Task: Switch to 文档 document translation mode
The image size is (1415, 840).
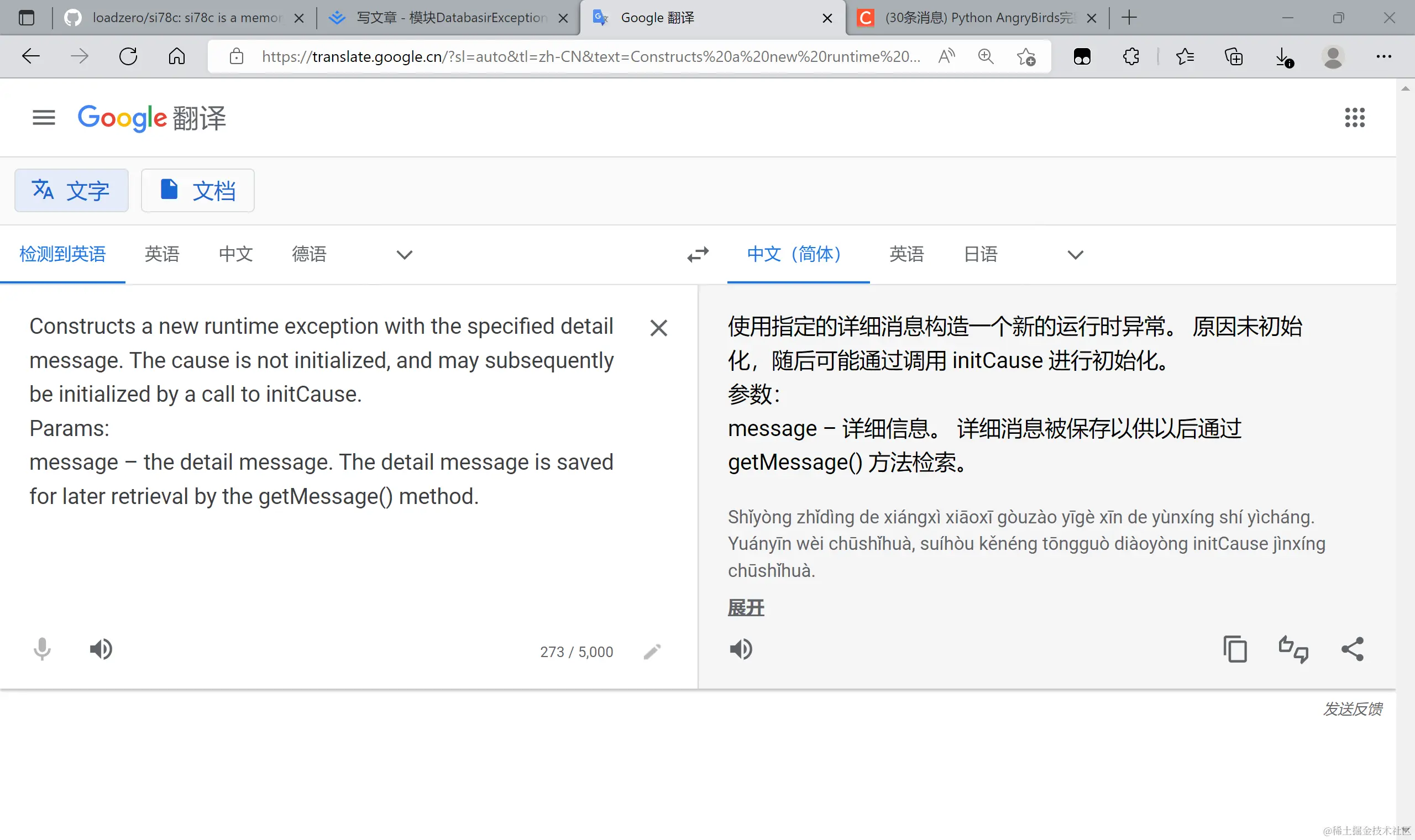Action: click(197, 191)
